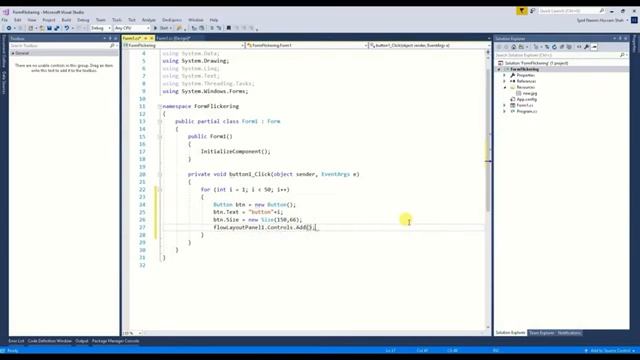The width and height of the screenshot is (640, 360).
Task: Open the Debug menu
Action: [x=83, y=20]
